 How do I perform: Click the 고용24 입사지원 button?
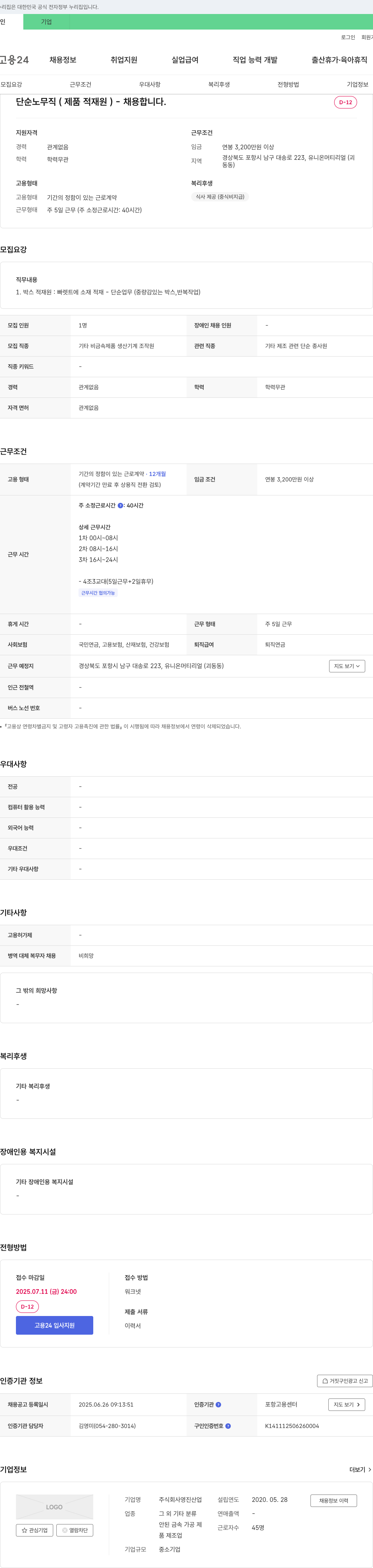pyautogui.click(x=54, y=1325)
